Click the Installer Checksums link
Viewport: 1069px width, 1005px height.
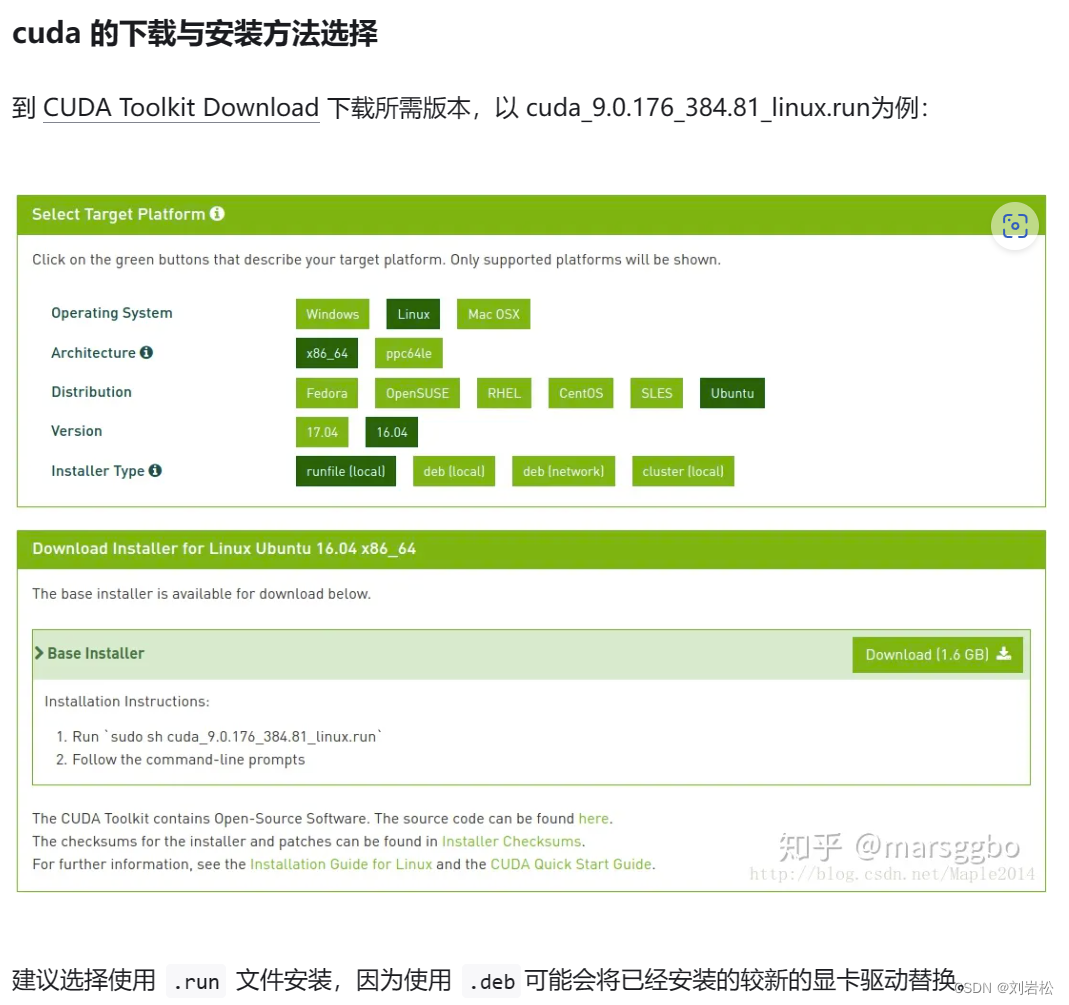point(511,841)
